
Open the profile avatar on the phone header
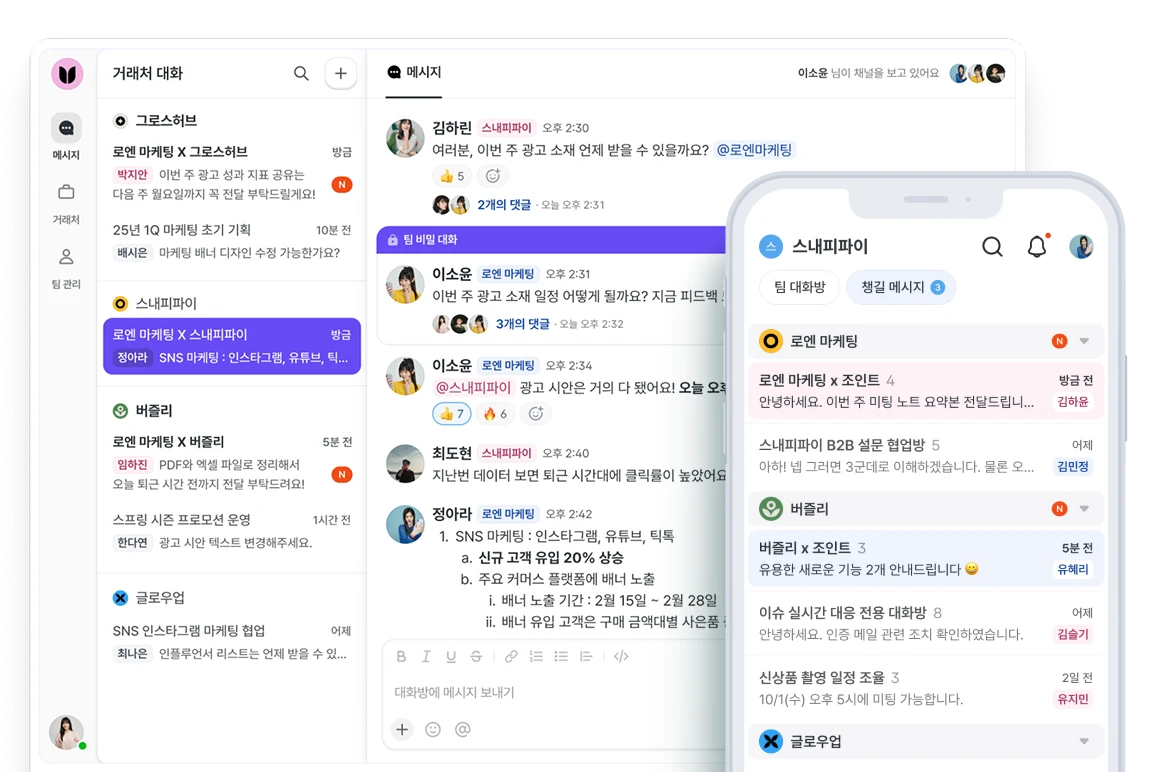coord(1081,246)
